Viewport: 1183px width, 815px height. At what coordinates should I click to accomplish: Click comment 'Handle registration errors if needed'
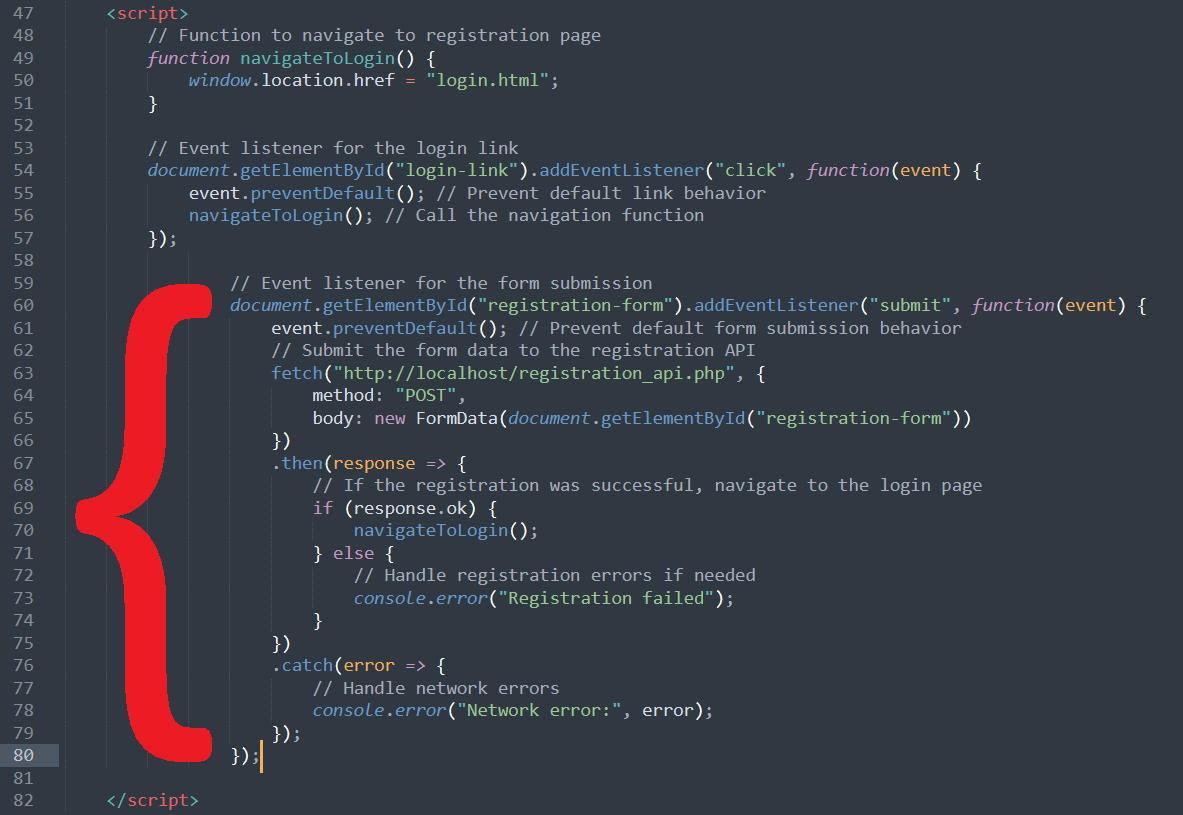point(555,575)
